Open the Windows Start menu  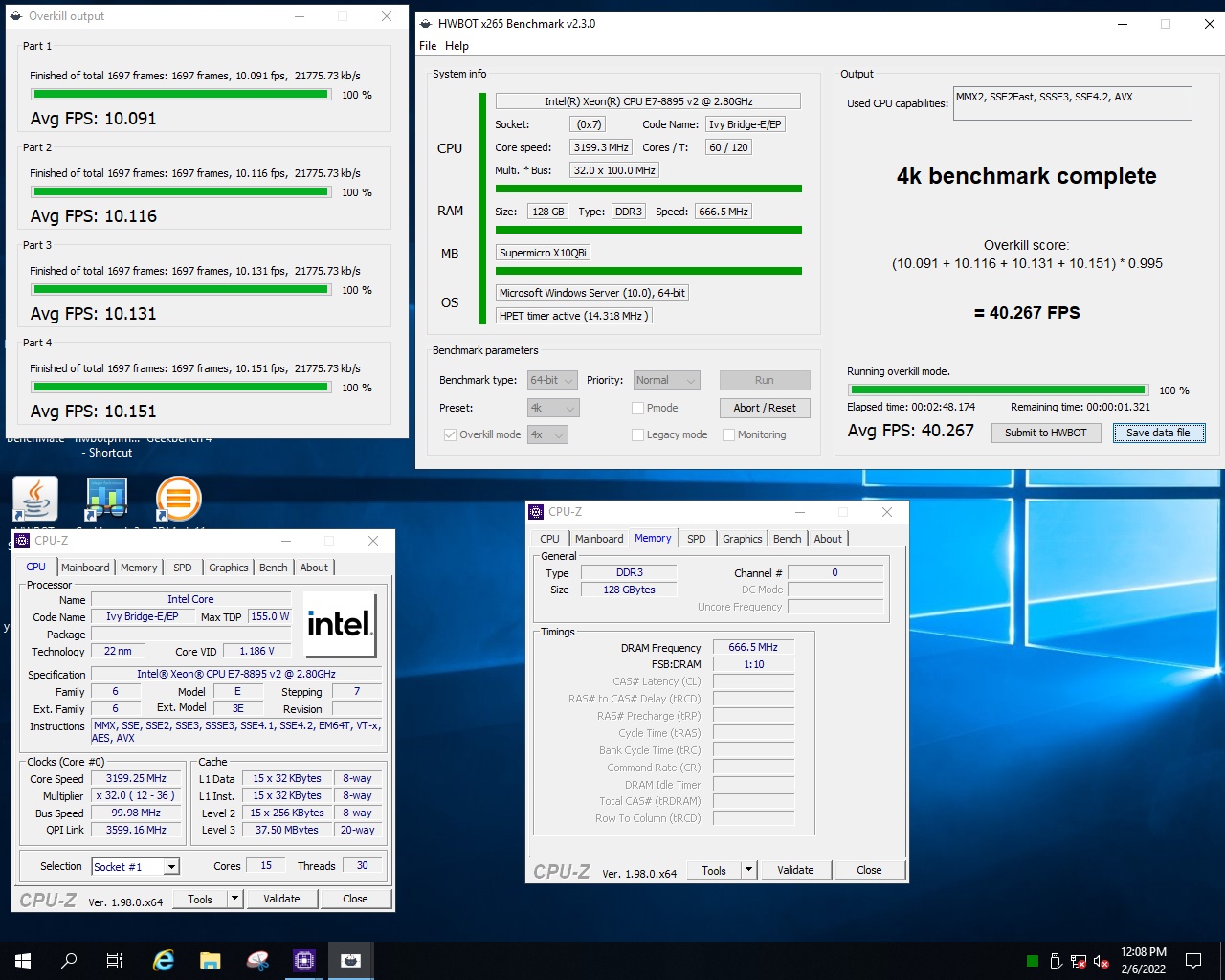pyautogui.click(x=23, y=960)
